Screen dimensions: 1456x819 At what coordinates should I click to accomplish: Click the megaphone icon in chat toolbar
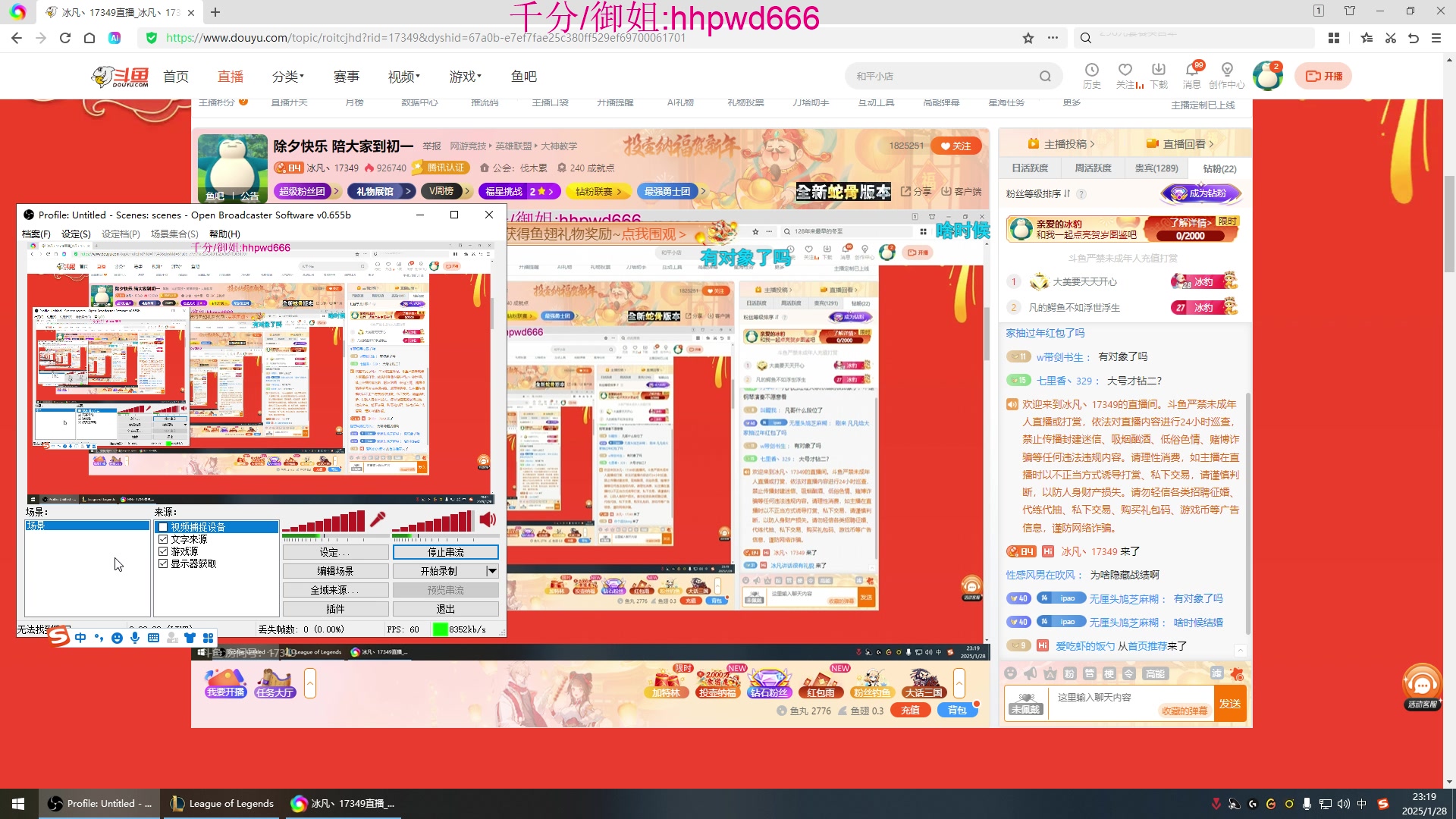pos(1030,673)
